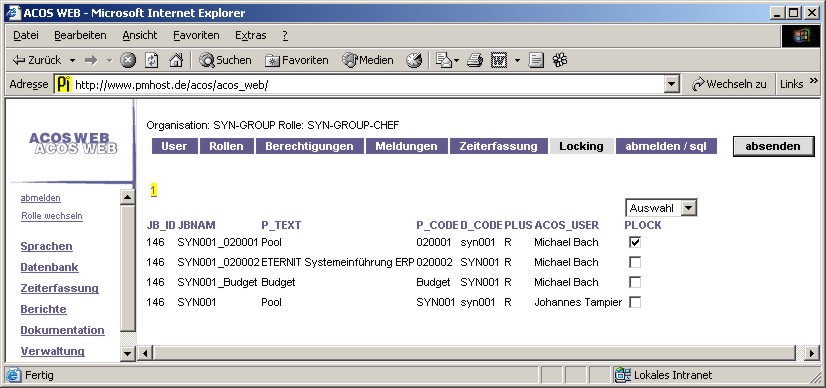Click the IE icon in title bar
This screenshot has width=826, height=388.
[x=14, y=13]
